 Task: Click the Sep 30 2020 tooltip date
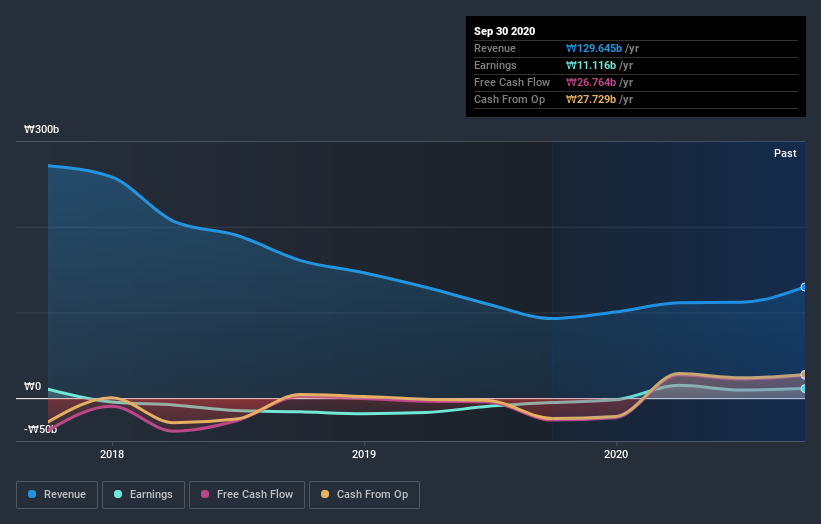pos(505,31)
